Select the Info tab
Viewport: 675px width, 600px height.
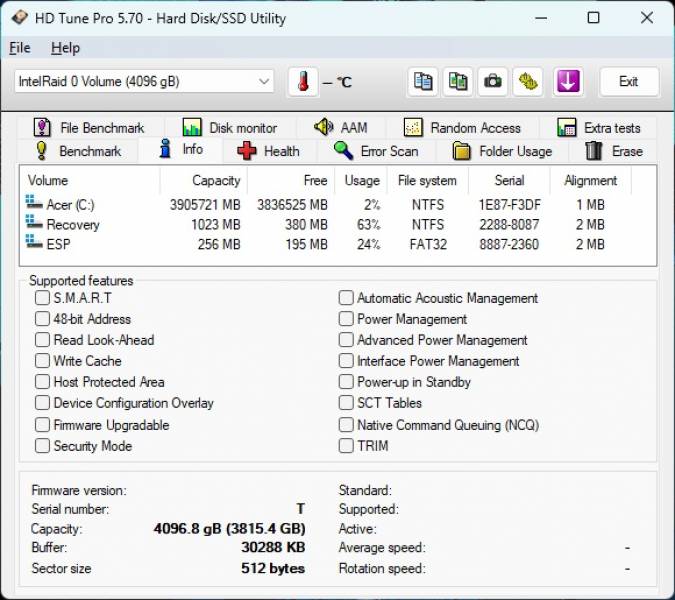click(x=181, y=149)
